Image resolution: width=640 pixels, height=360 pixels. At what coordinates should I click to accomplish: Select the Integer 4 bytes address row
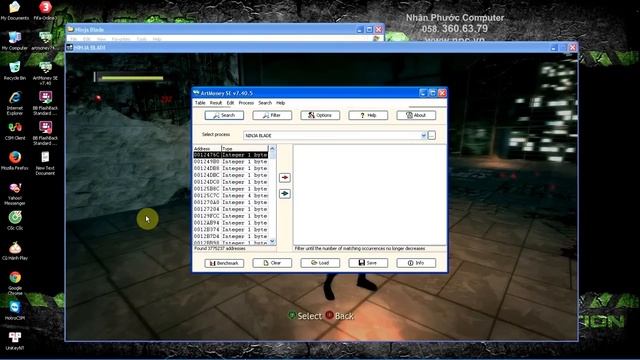[231, 196]
